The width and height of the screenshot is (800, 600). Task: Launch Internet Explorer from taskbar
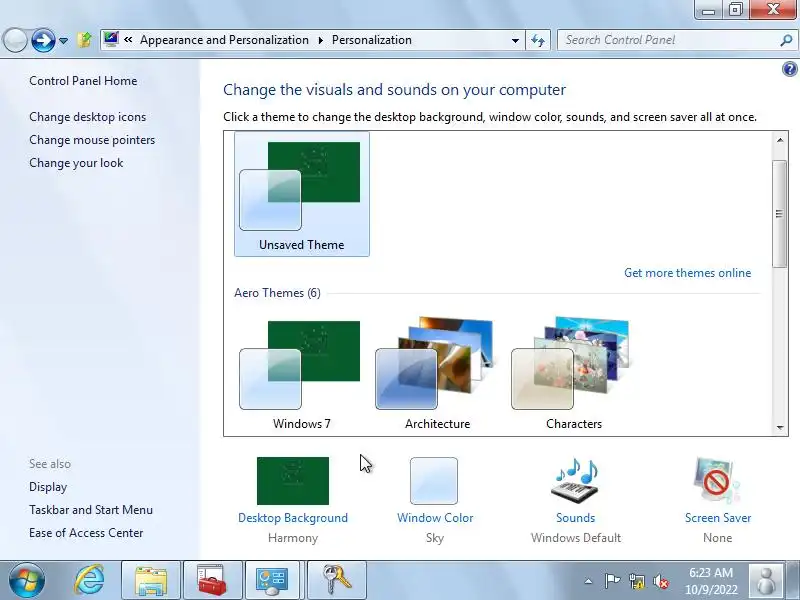(89, 580)
